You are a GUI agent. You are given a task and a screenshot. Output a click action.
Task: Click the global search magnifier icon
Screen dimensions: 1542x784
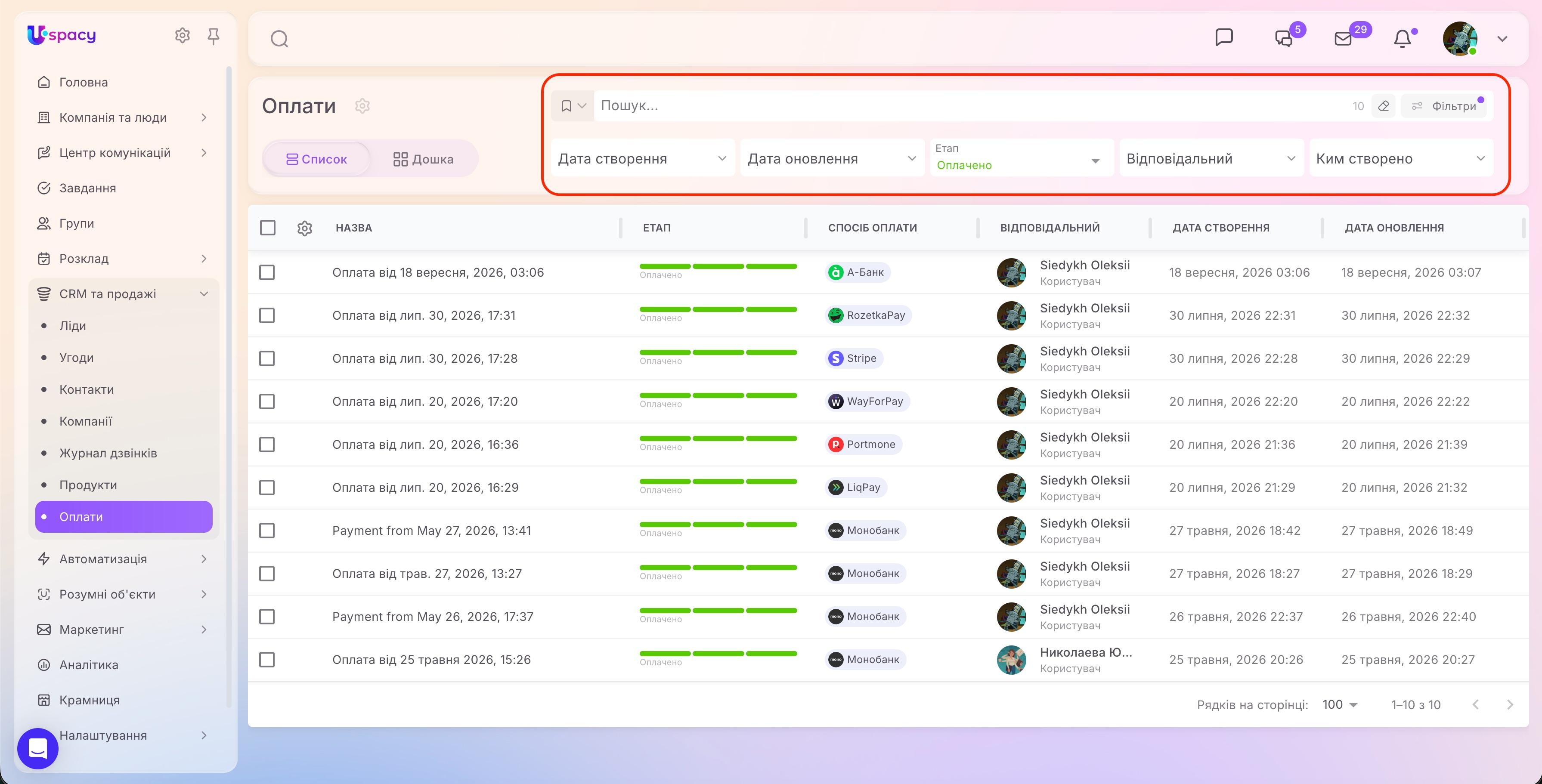279,39
